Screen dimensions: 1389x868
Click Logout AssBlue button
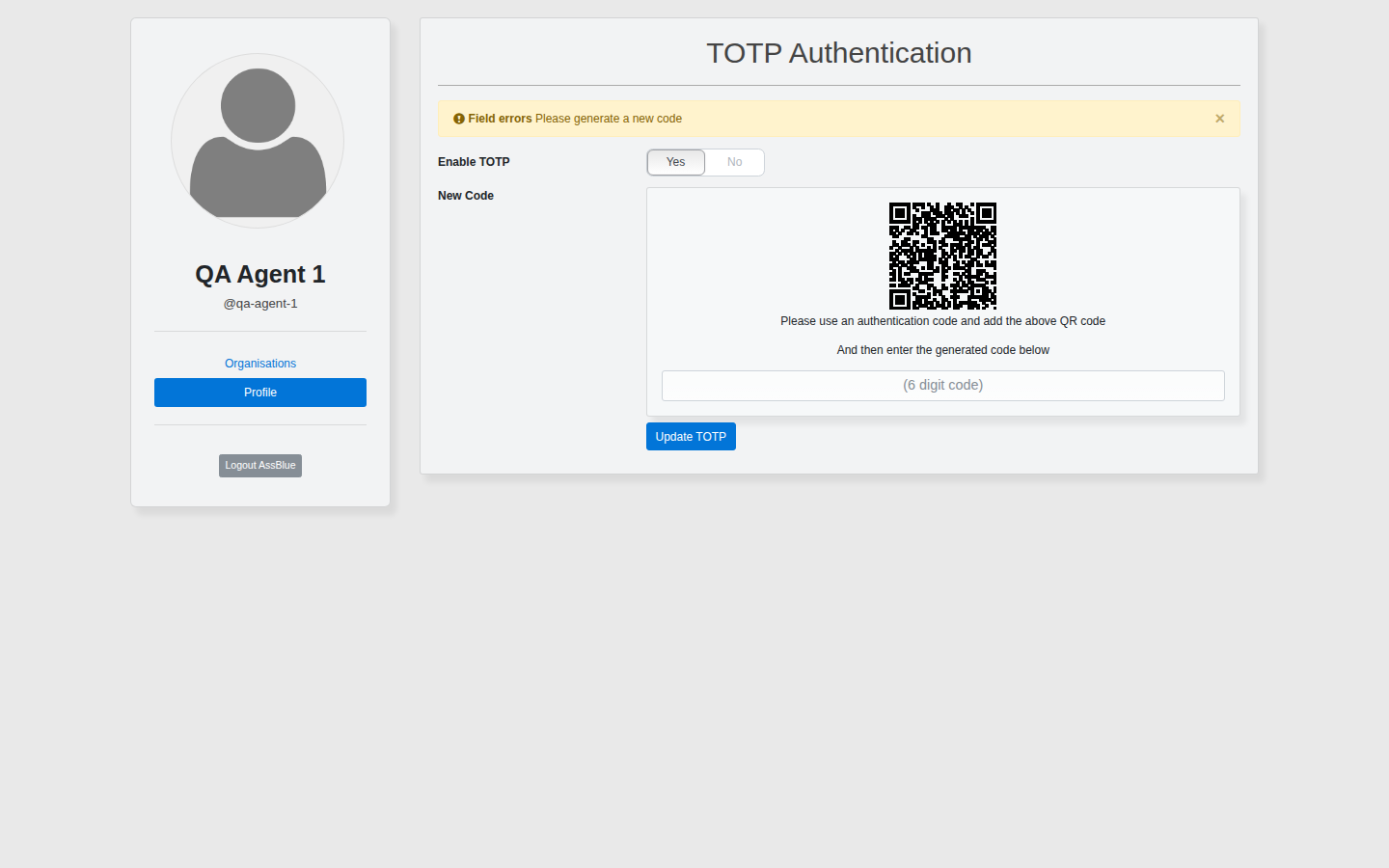click(x=260, y=466)
